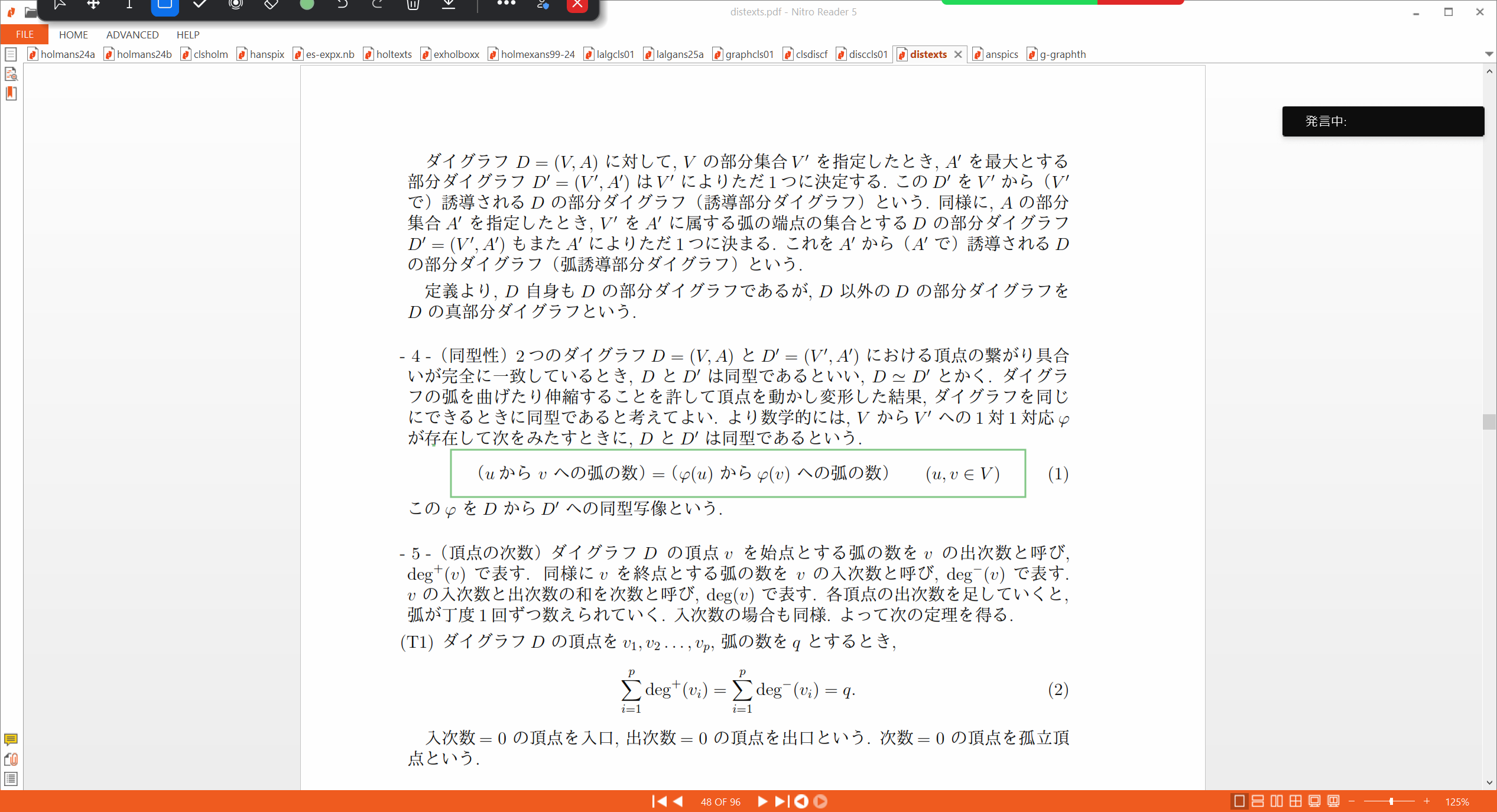The width and height of the screenshot is (1497, 812).
Task: Switch to facing pages view
Action: coord(1277,801)
